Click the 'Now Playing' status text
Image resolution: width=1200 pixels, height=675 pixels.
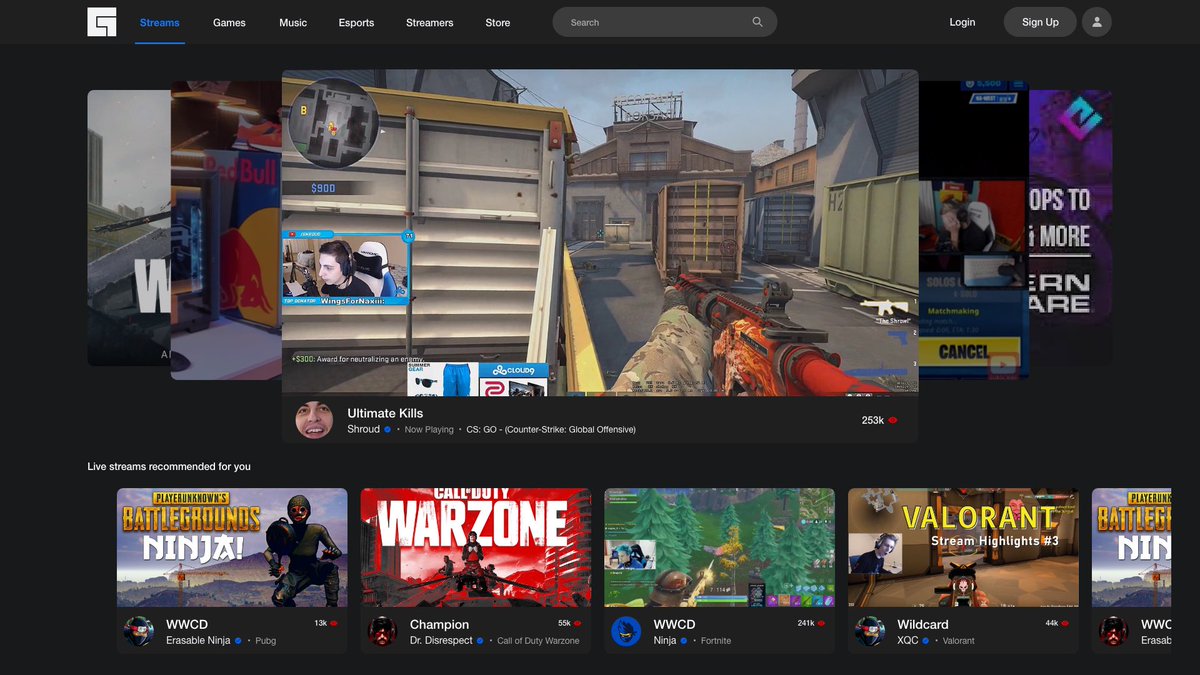[x=429, y=429]
